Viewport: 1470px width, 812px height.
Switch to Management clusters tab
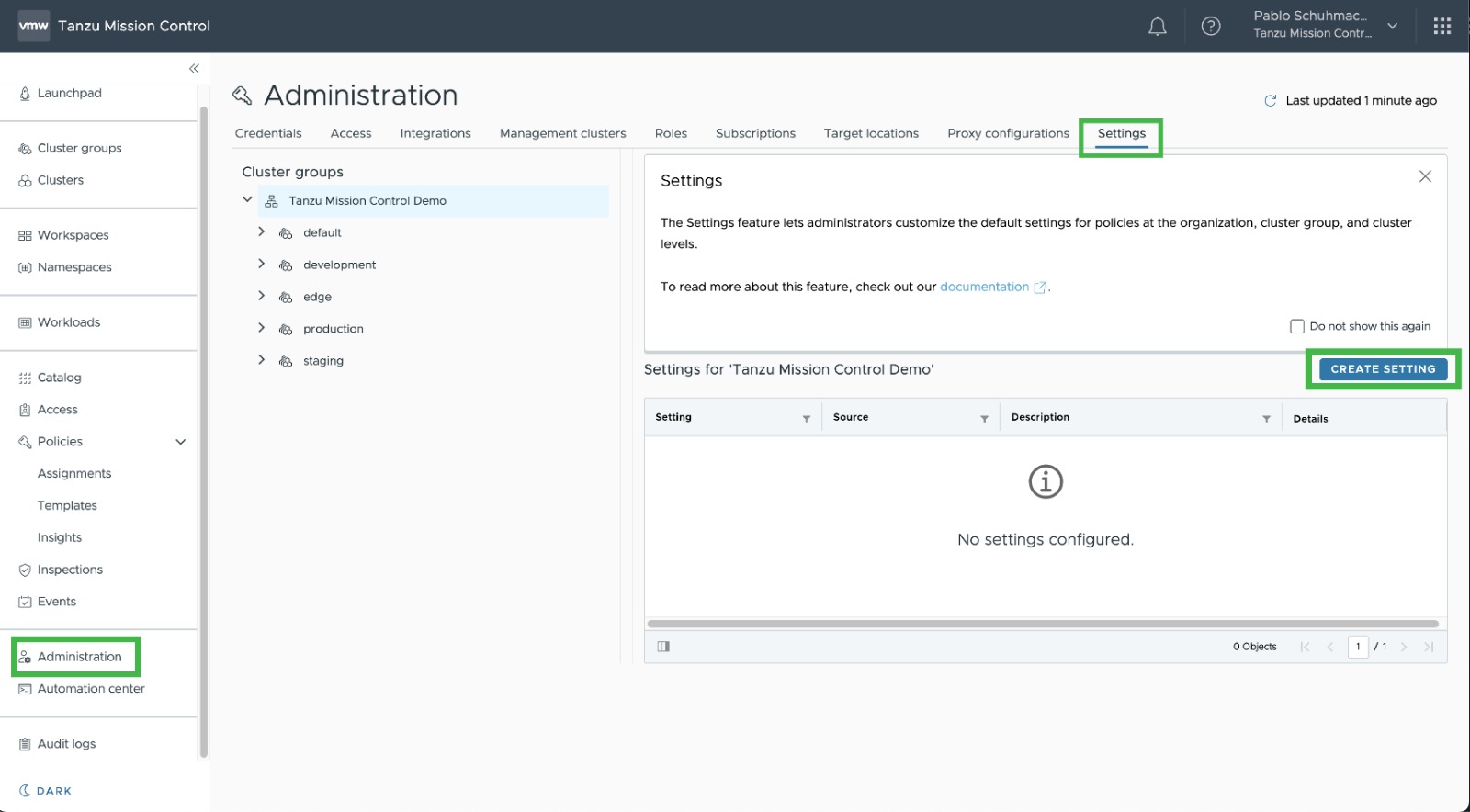(x=563, y=133)
